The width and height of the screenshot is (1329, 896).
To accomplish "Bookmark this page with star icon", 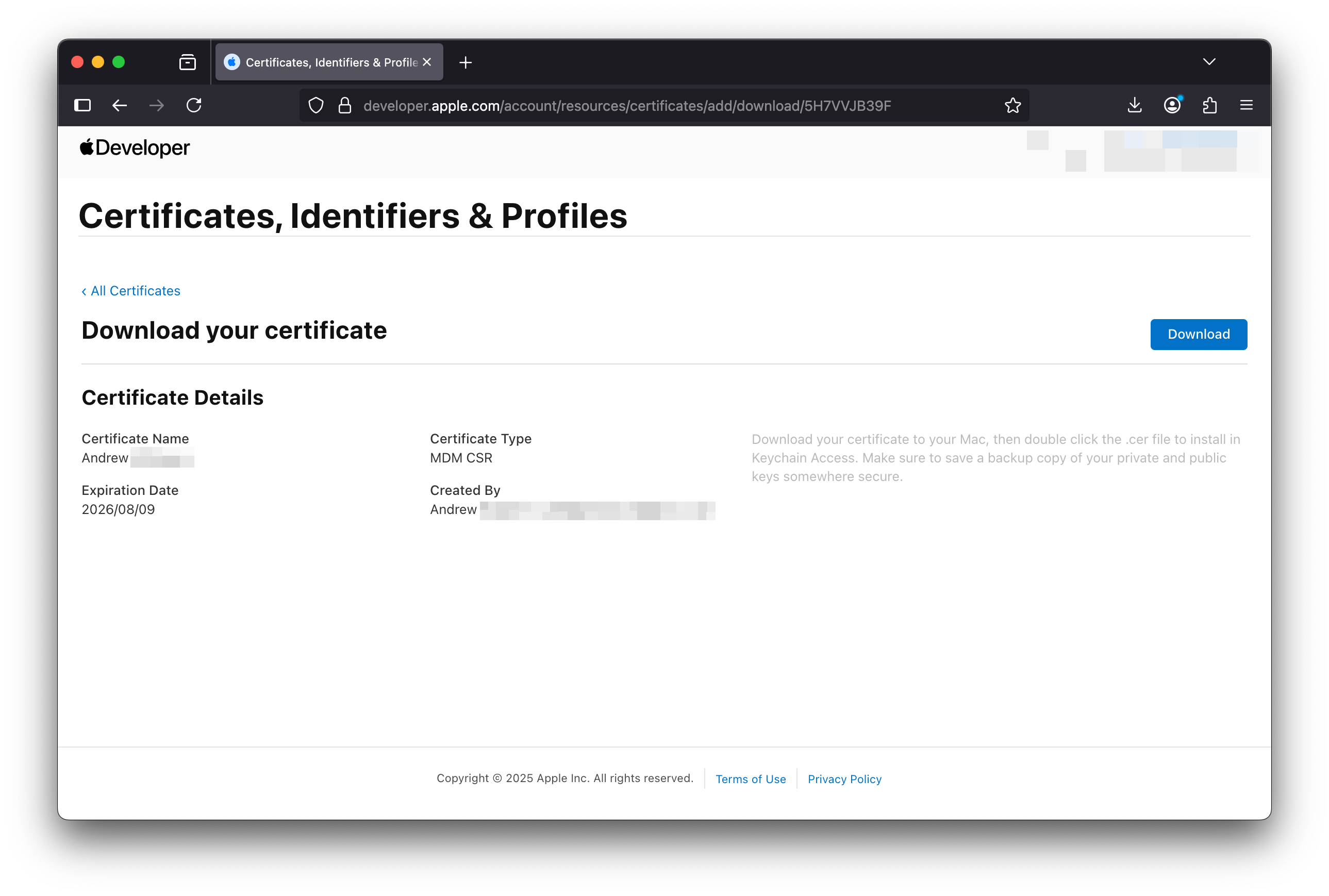I will click(x=1012, y=105).
